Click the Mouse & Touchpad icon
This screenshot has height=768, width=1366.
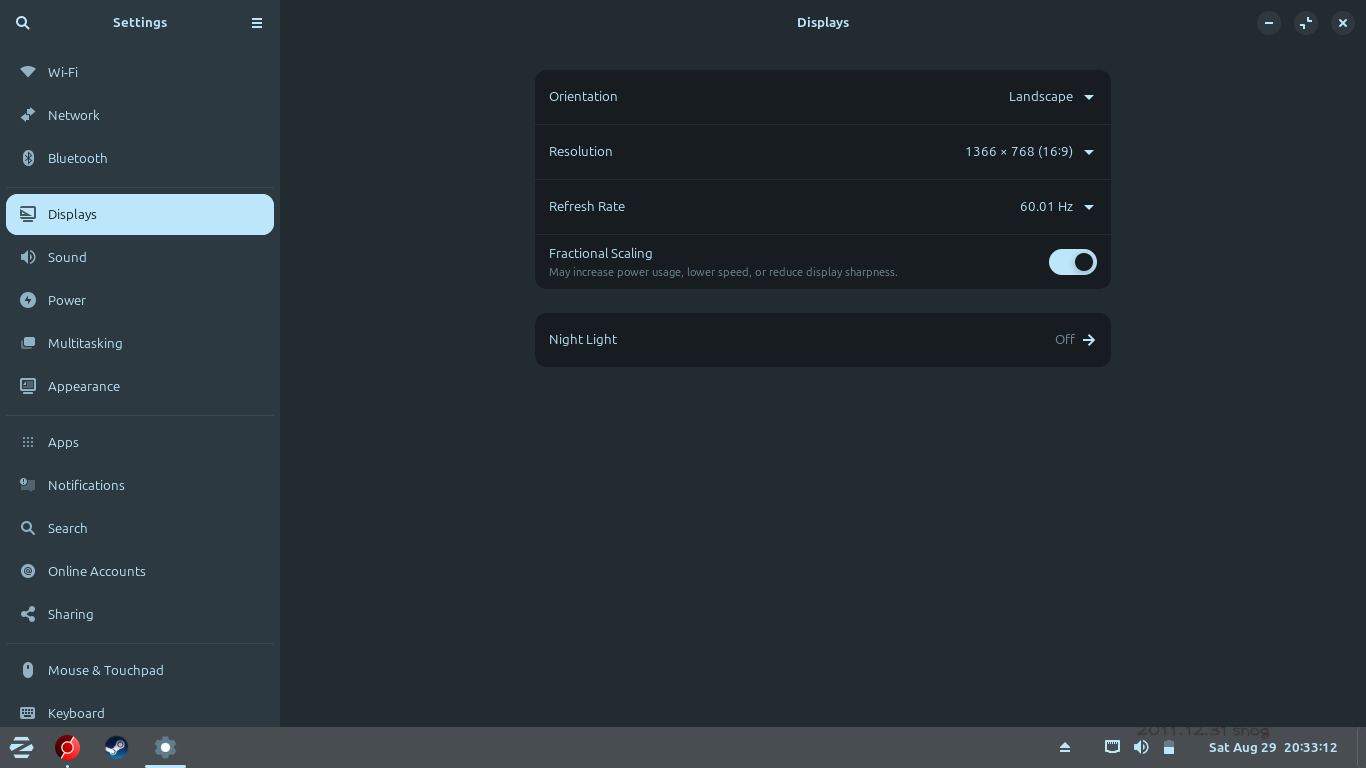click(28, 670)
